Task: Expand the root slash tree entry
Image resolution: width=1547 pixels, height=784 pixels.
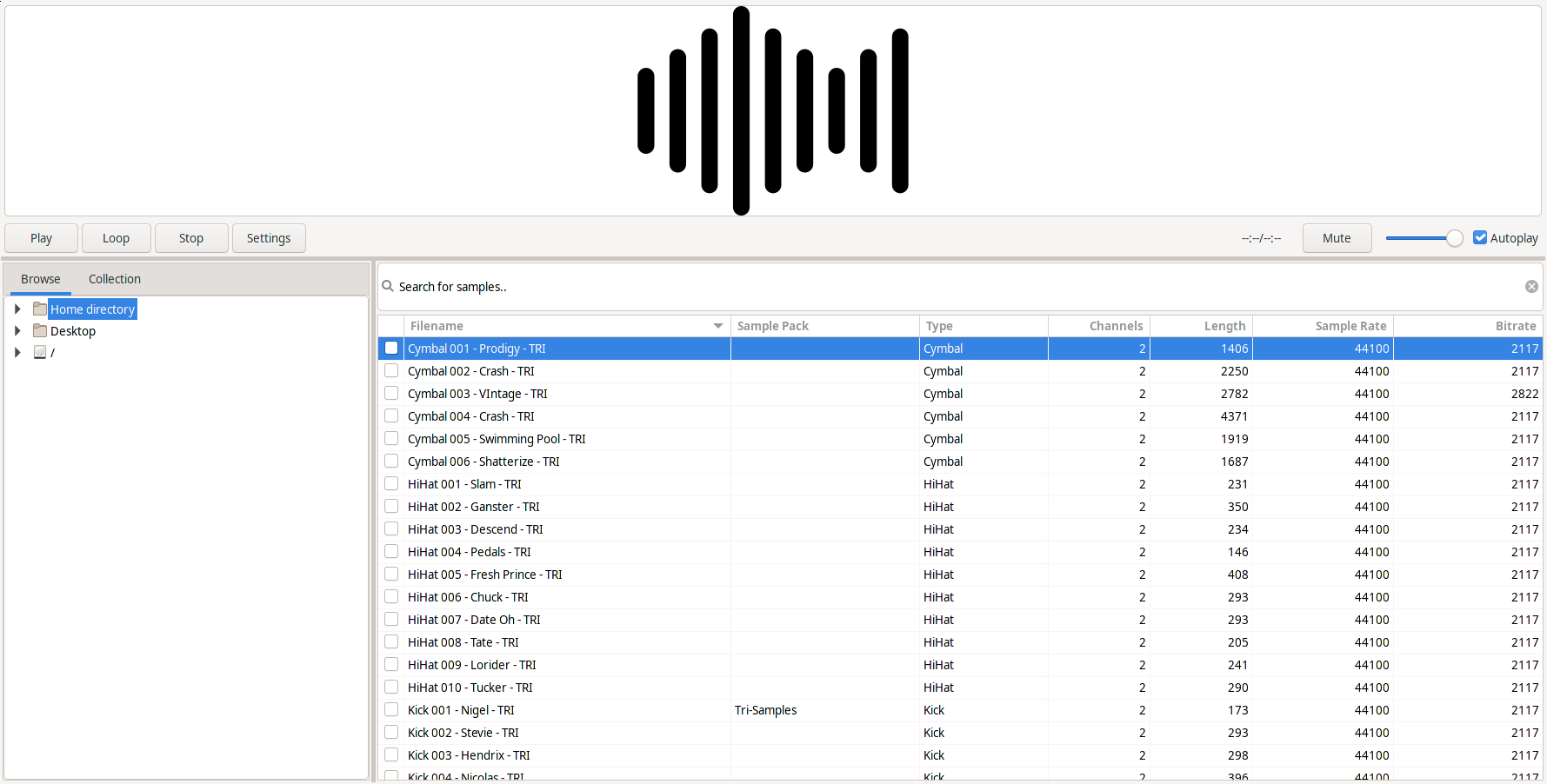Action: [x=17, y=352]
